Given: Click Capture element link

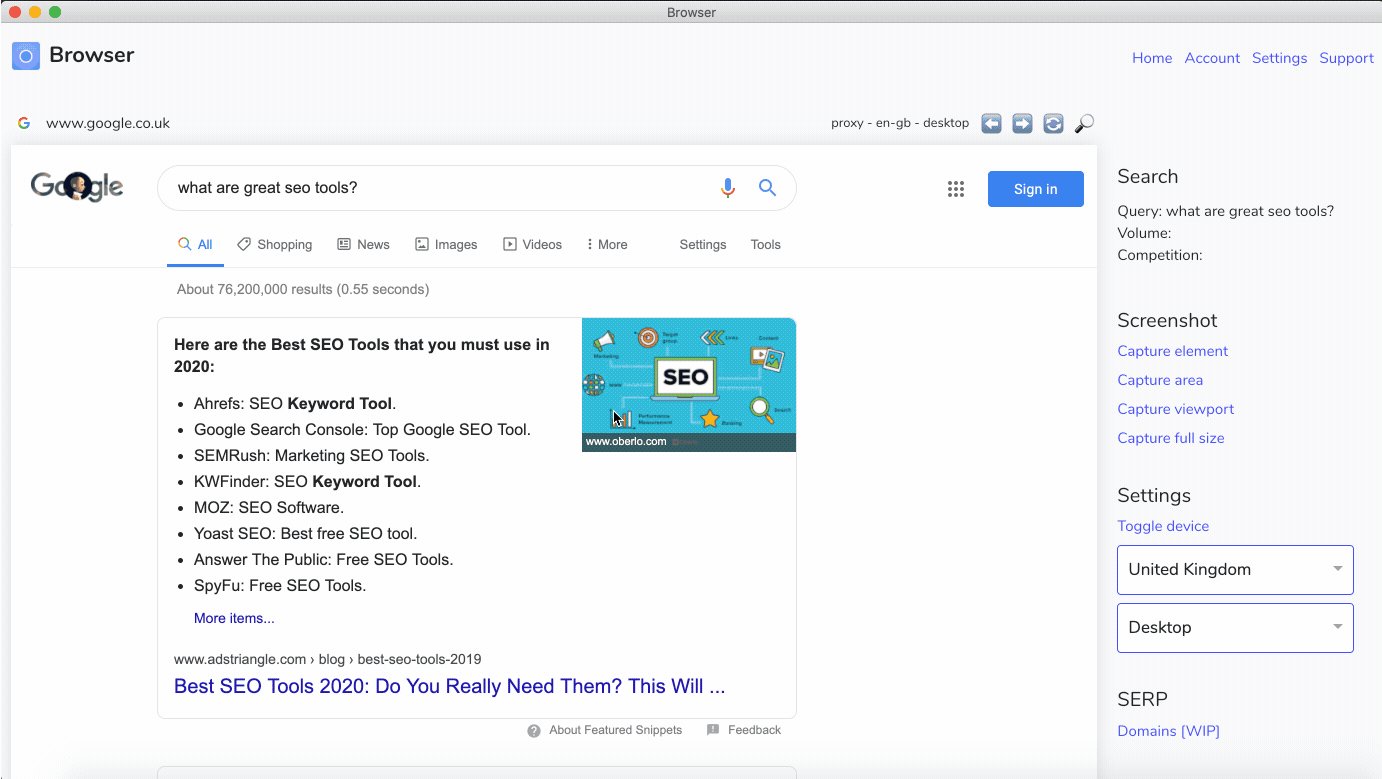Looking at the screenshot, I should (1173, 351).
